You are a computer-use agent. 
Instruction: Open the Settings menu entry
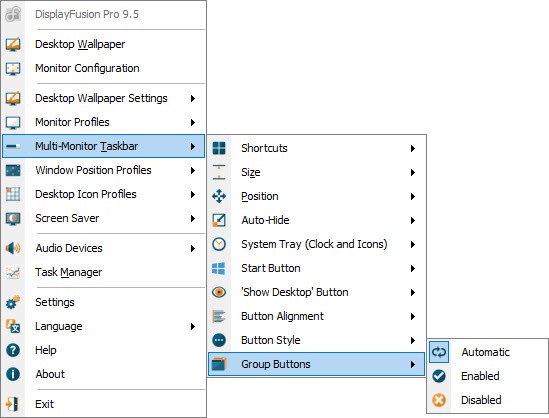104,302
